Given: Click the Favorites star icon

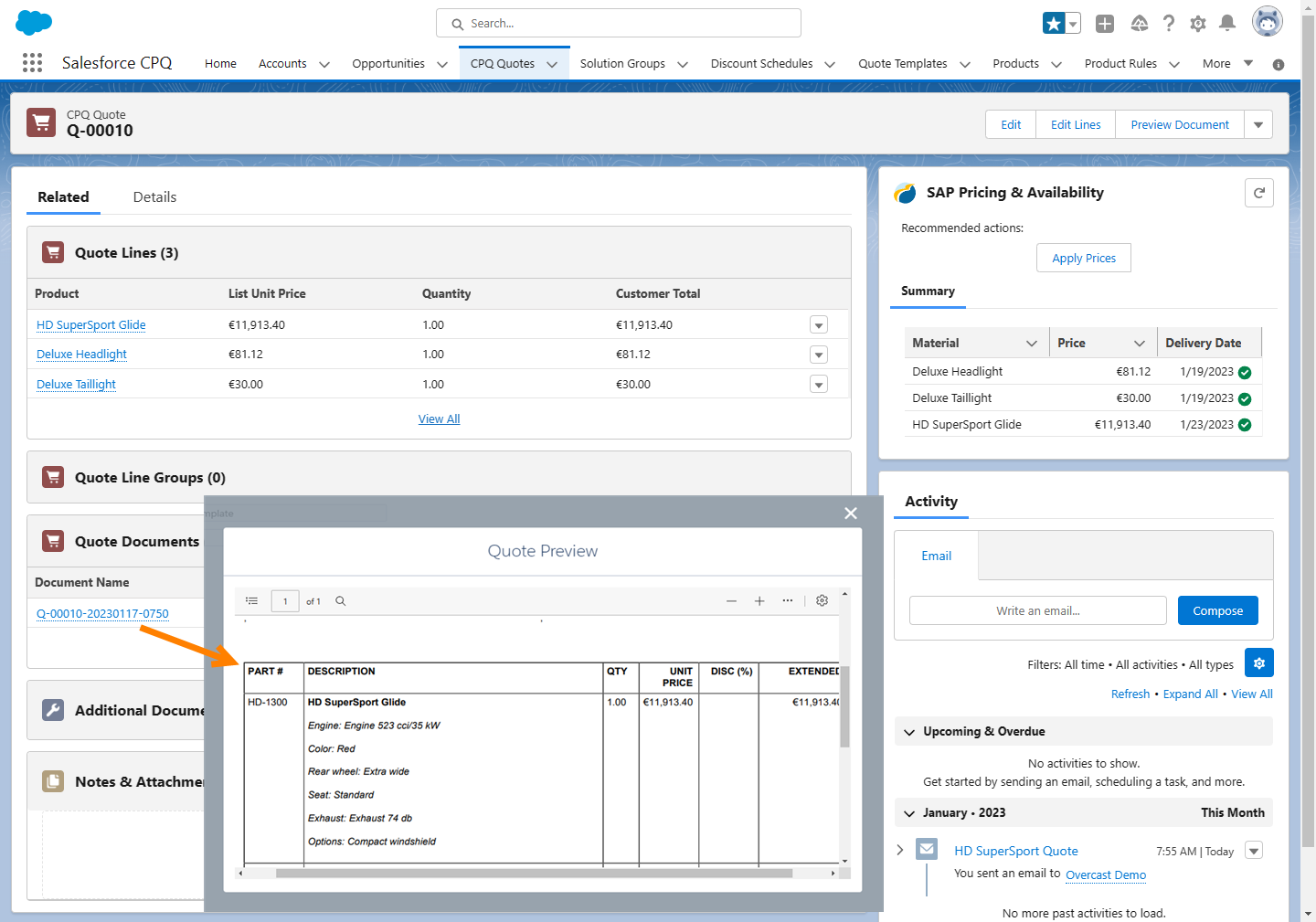Looking at the screenshot, I should click(x=1054, y=24).
